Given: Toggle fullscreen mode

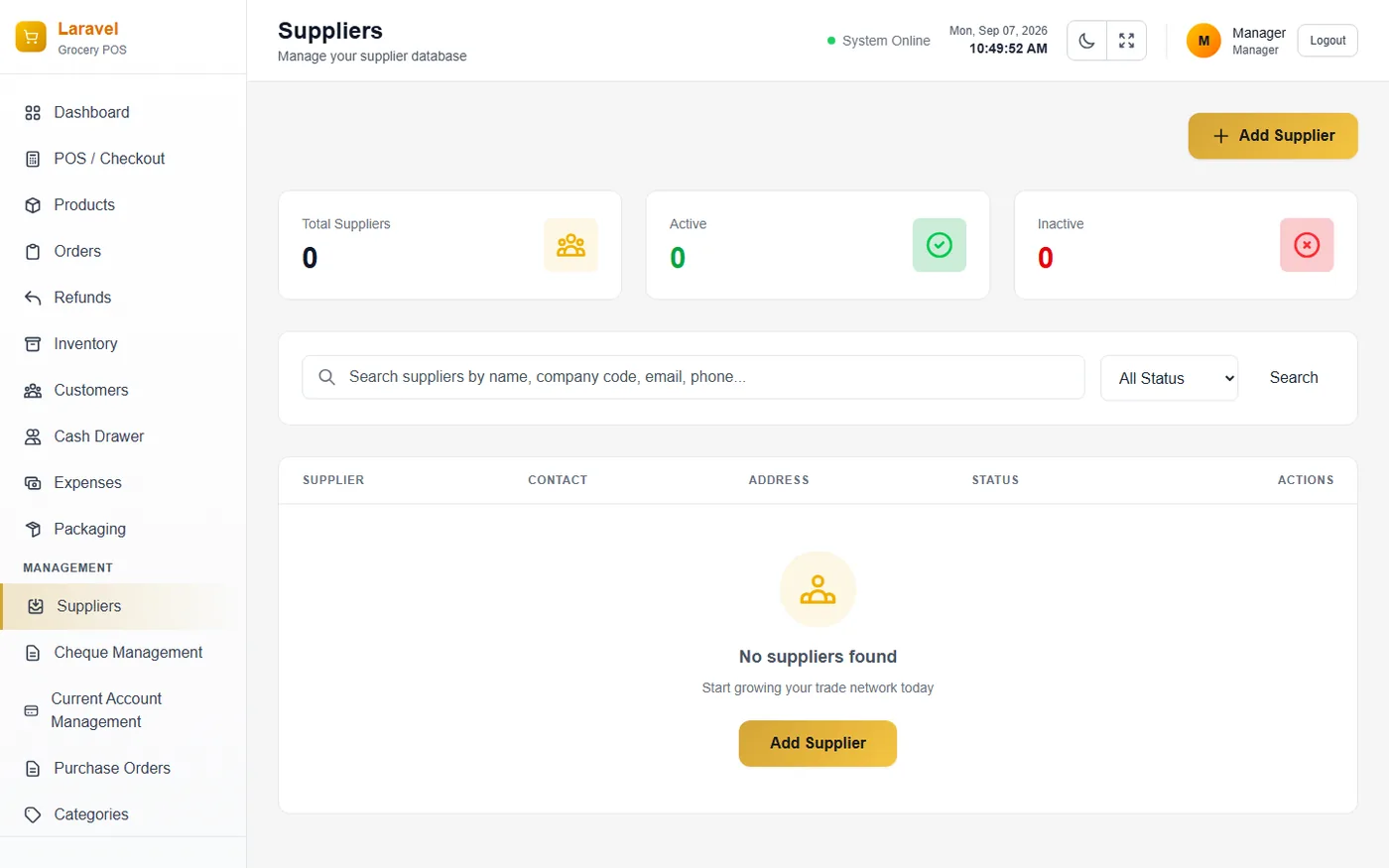Looking at the screenshot, I should 1127,41.
